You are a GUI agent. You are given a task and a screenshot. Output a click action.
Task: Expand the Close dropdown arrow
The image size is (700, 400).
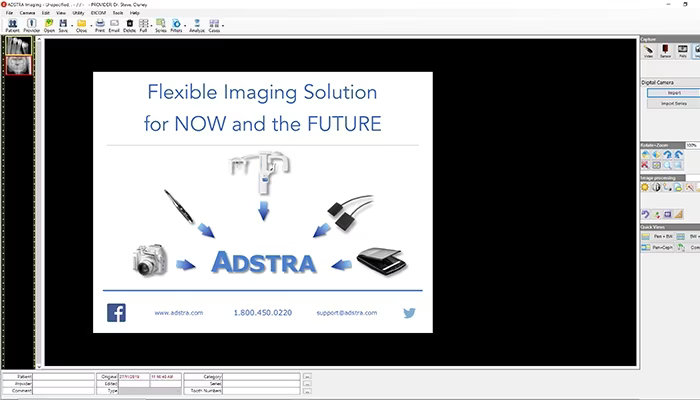click(91, 25)
